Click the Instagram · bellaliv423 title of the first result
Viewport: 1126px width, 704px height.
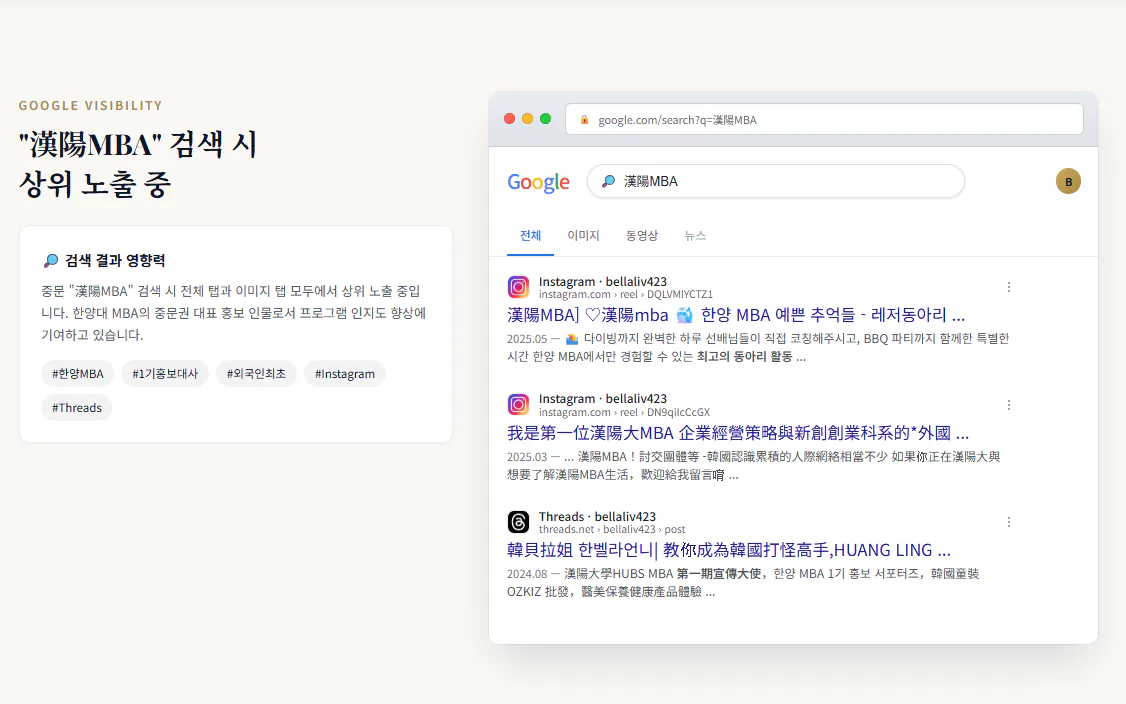[602, 282]
